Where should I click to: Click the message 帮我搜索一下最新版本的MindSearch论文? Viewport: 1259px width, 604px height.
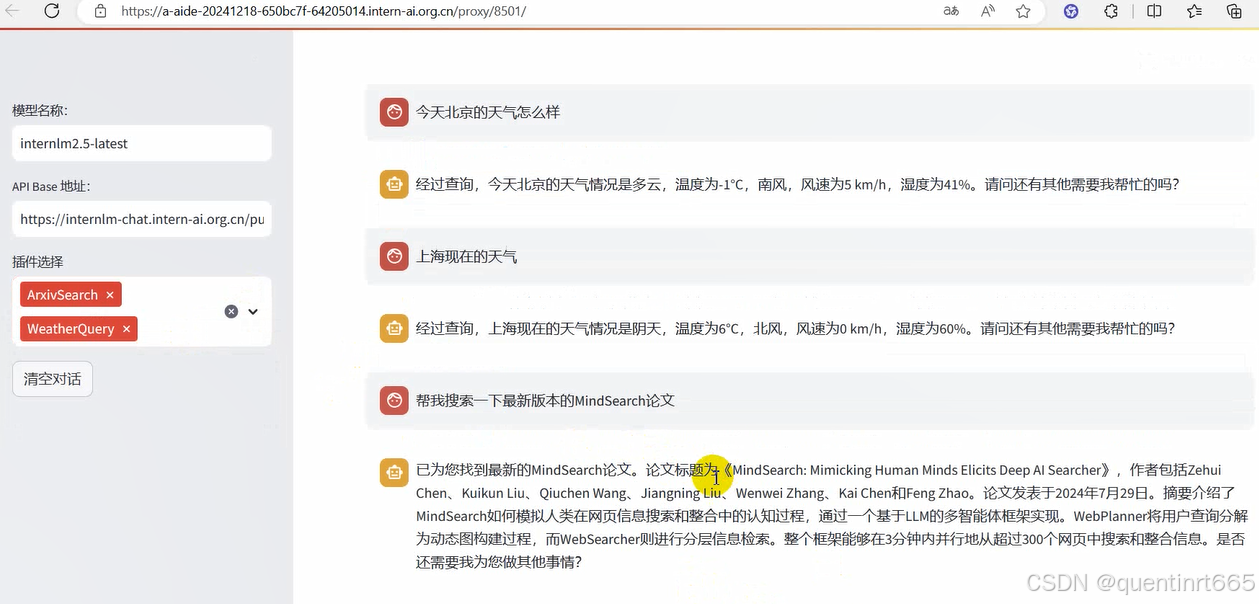point(545,400)
